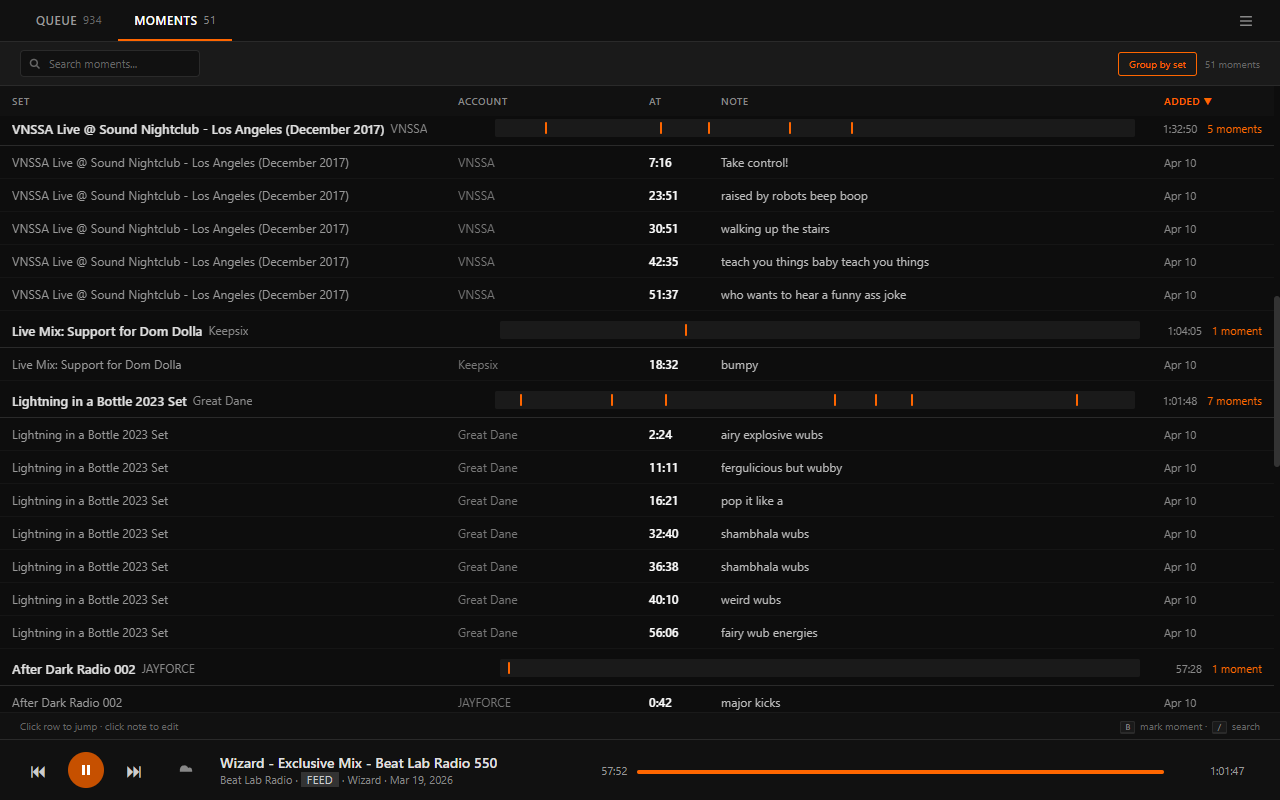Edit note 'airy explosive wubs'
This screenshot has height=800, width=1280.
tap(772, 435)
